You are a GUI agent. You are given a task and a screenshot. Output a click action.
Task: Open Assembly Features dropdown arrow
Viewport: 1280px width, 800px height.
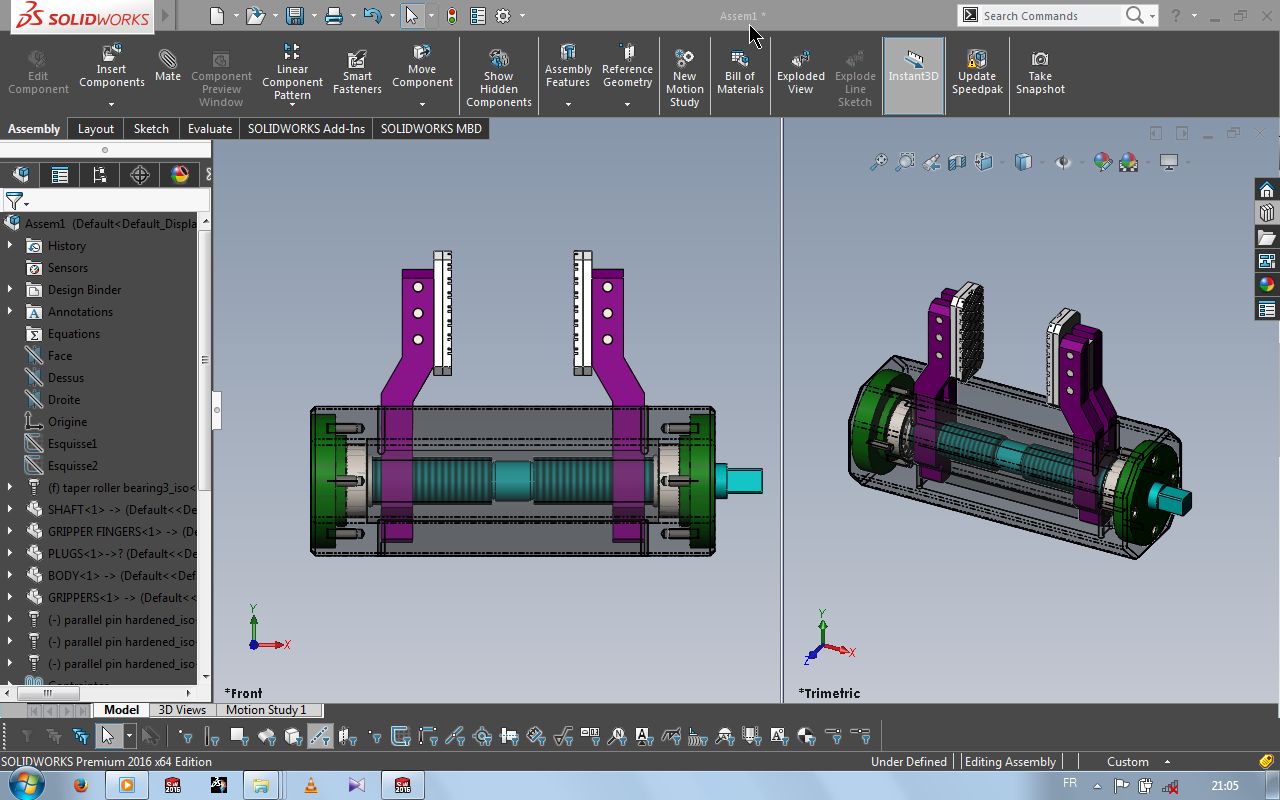pos(568,104)
